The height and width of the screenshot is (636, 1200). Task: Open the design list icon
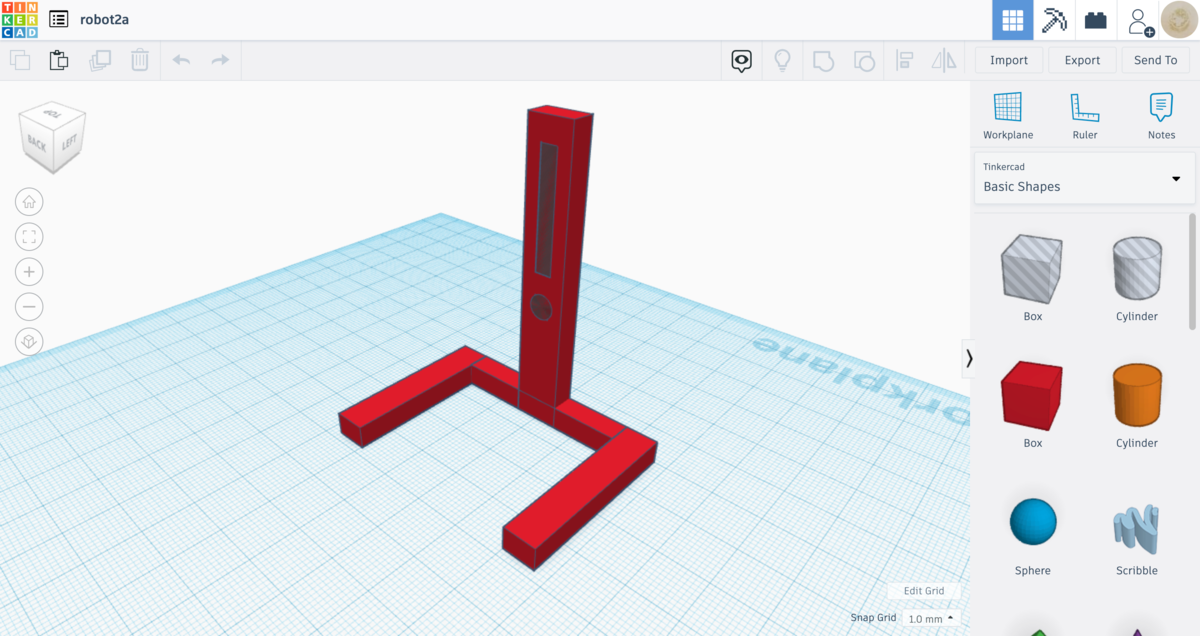tap(59, 19)
